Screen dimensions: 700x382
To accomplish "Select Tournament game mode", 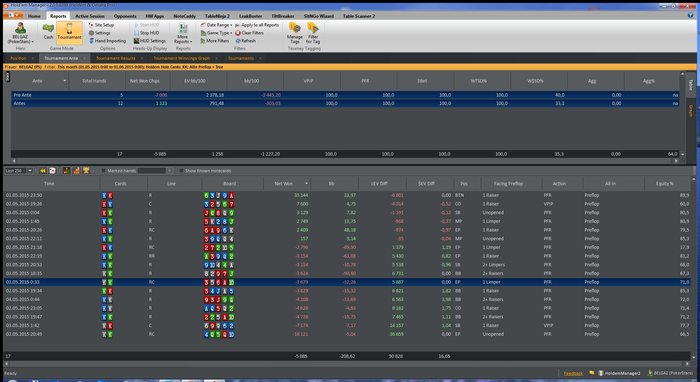I will point(69,32).
